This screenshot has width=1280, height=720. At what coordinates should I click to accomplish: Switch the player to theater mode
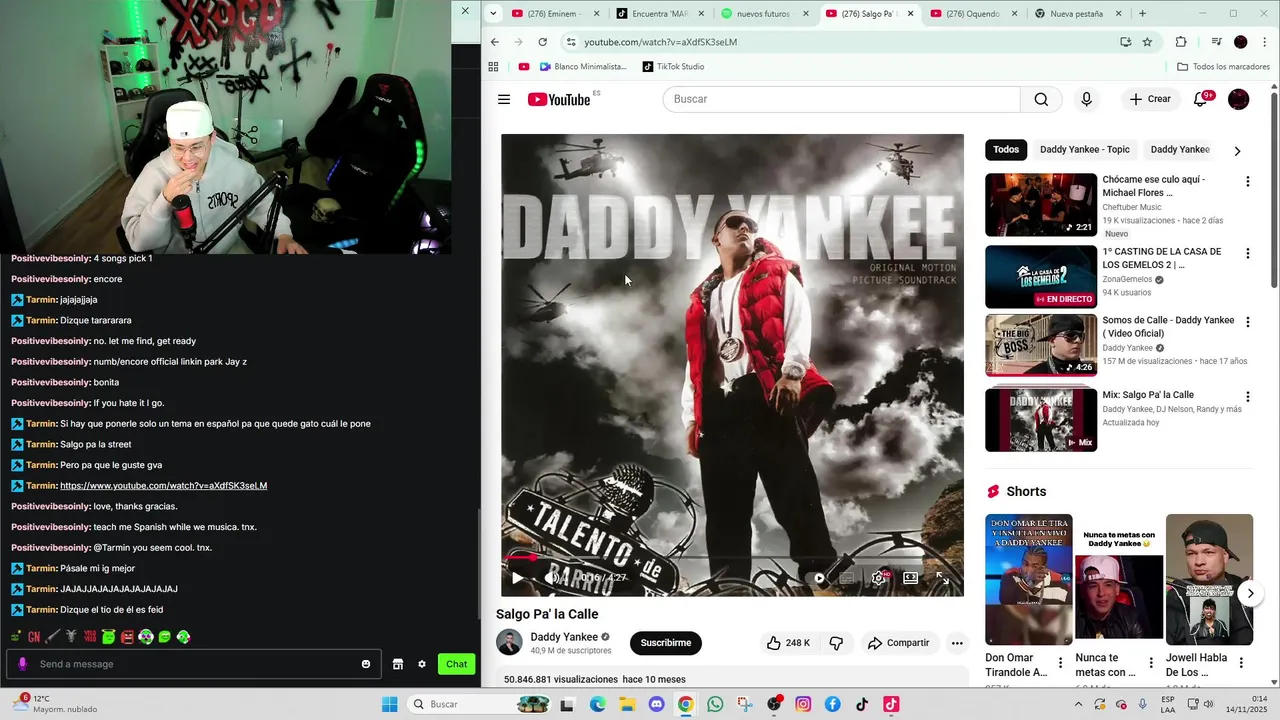coord(911,578)
